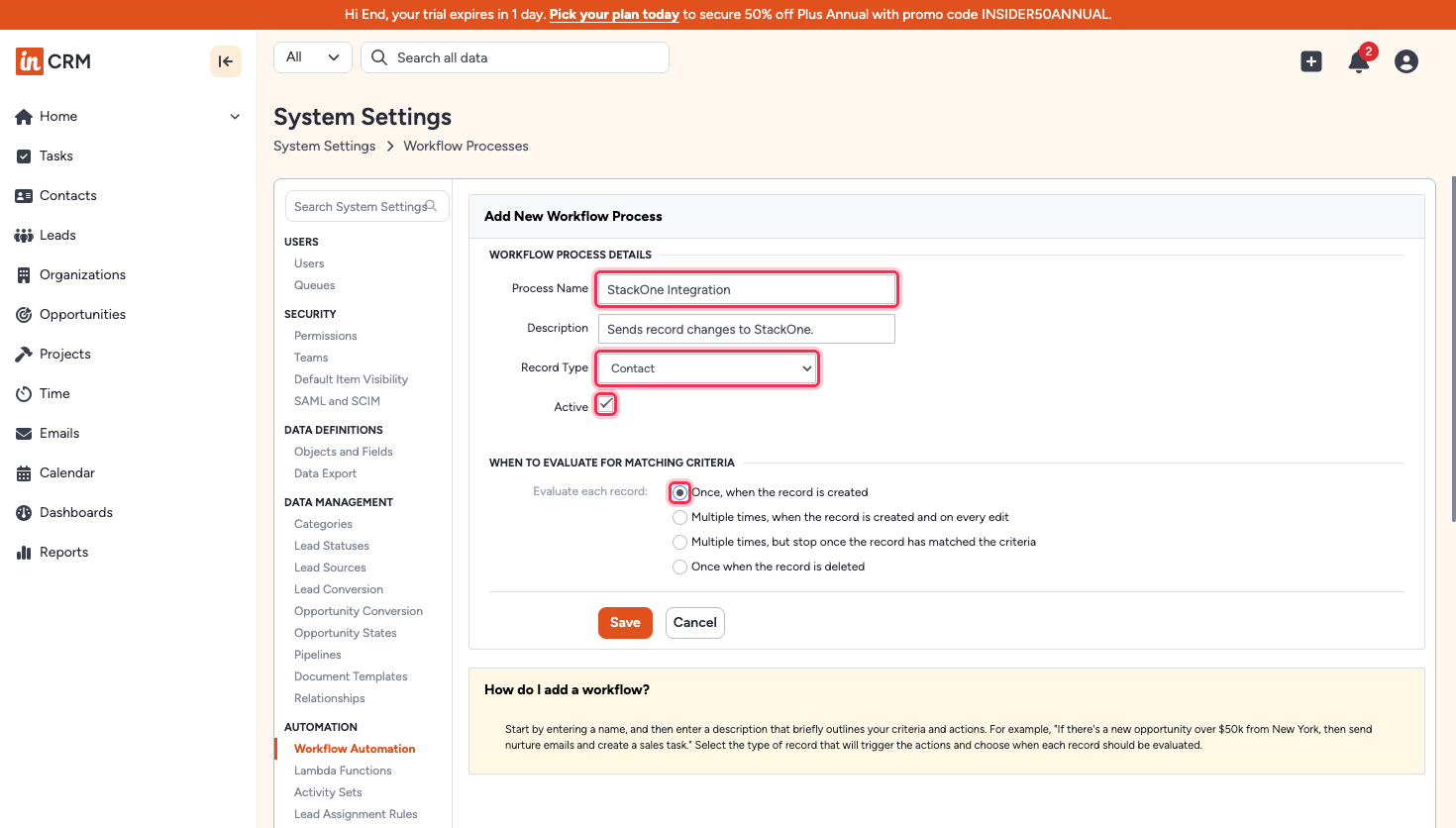
Task: Open Workflow Automation settings
Action: click(x=355, y=749)
